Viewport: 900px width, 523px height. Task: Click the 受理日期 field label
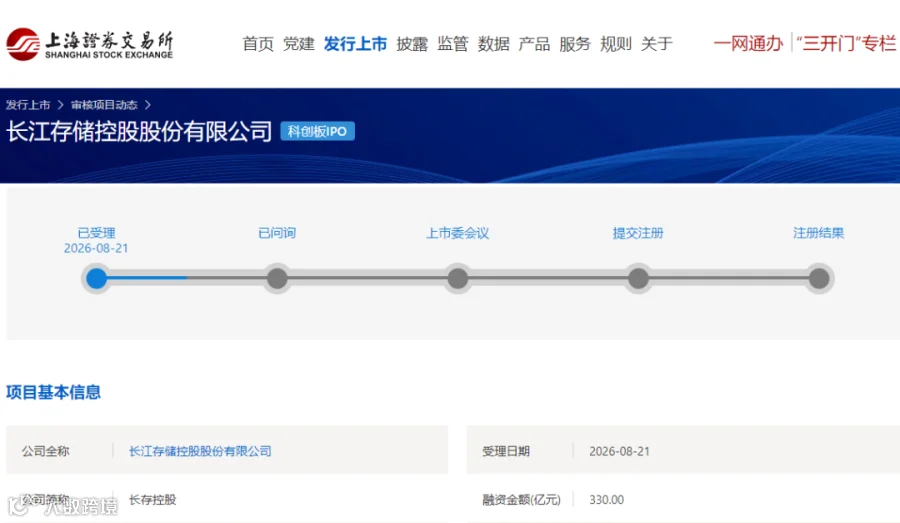[x=506, y=451]
